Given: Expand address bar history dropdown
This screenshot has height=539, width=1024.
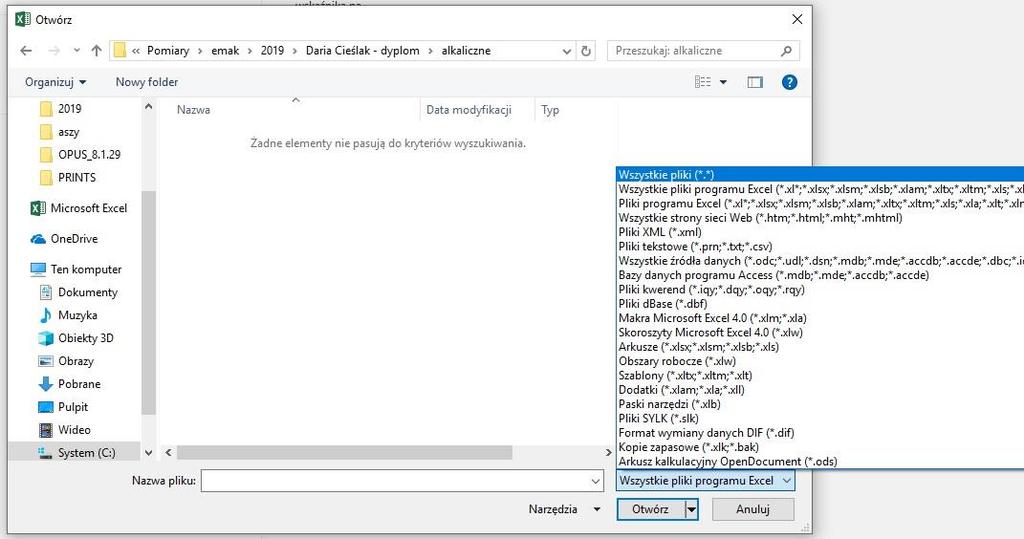Looking at the screenshot, I should [x=566, y=50].
